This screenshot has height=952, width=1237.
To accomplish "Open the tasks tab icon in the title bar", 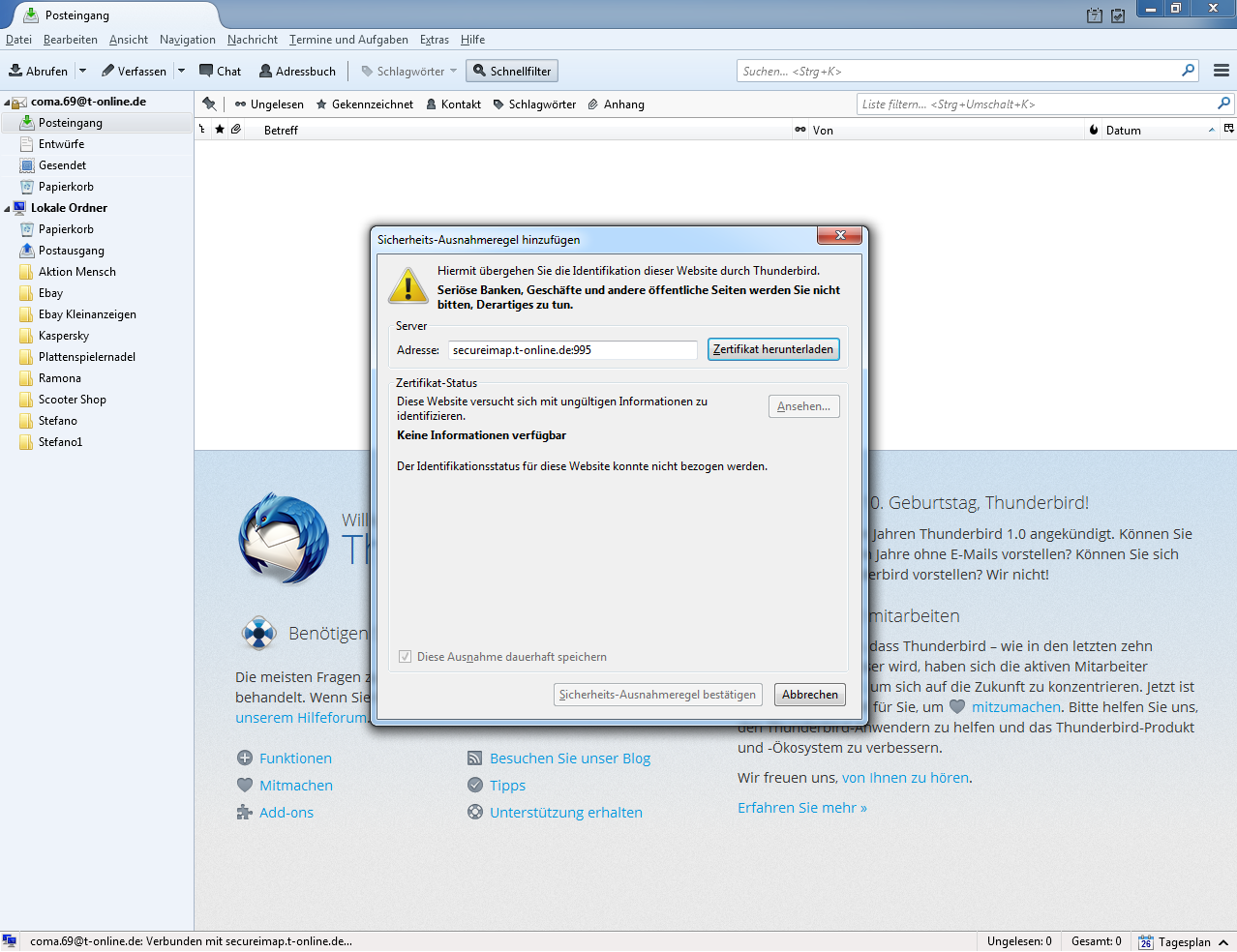I will (x=1118, y=15).
